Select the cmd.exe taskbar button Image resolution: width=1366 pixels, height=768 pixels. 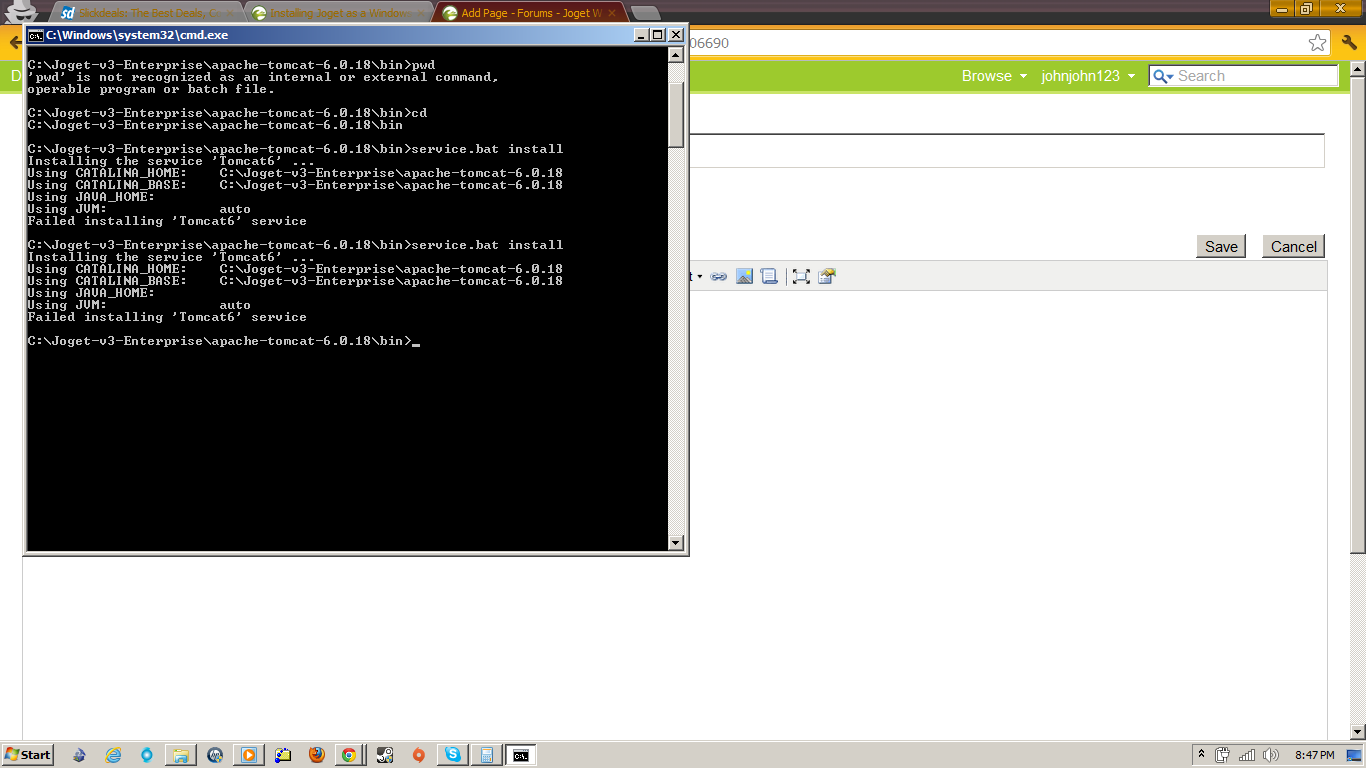pyautogui.click(x=521, y=755)
